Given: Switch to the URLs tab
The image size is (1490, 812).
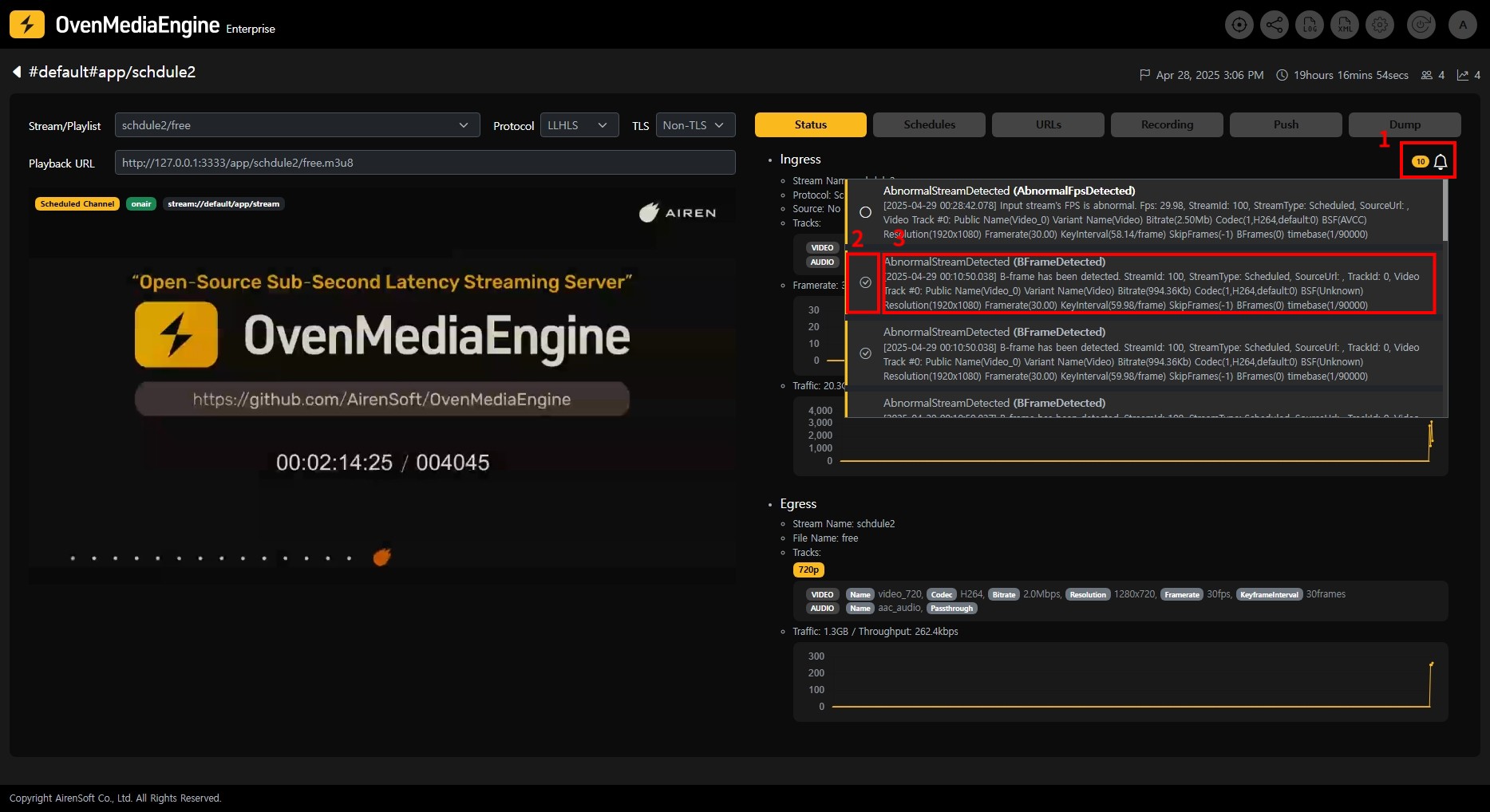Looking at the screenshot, I should (x=1048, y=124).
